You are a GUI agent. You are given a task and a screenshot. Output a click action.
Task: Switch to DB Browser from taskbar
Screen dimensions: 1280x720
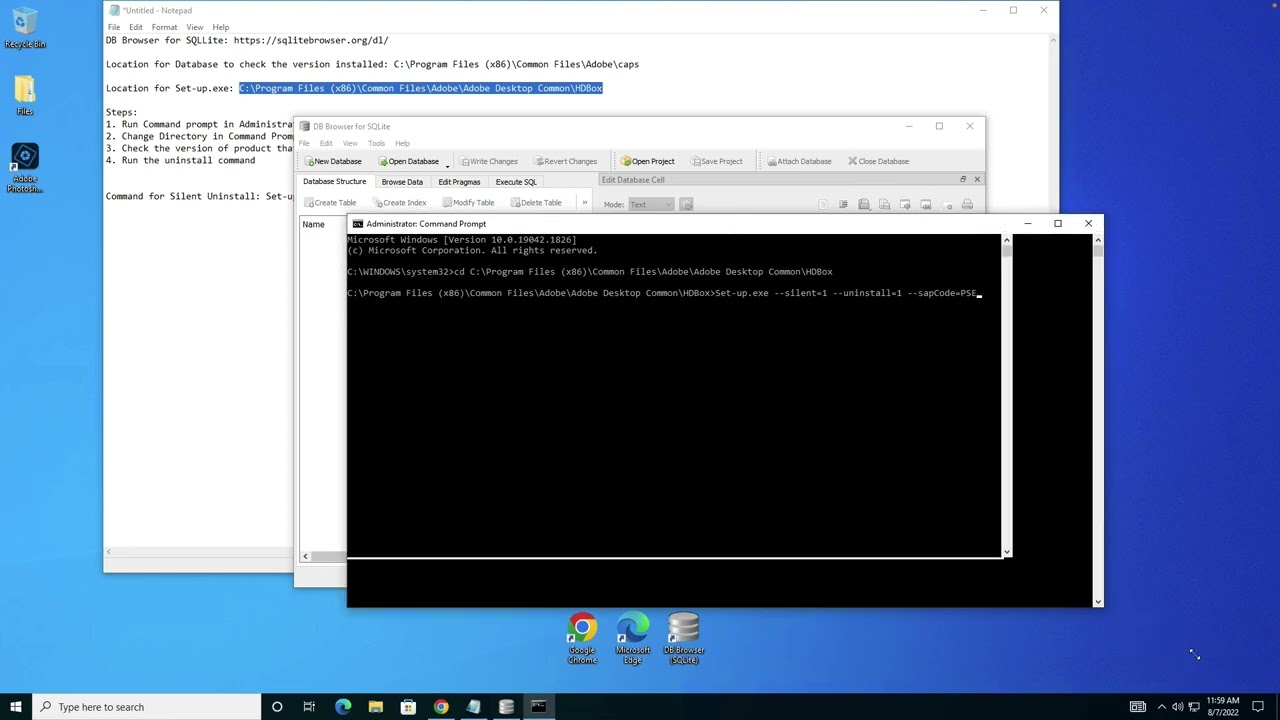tap(506, 707)
